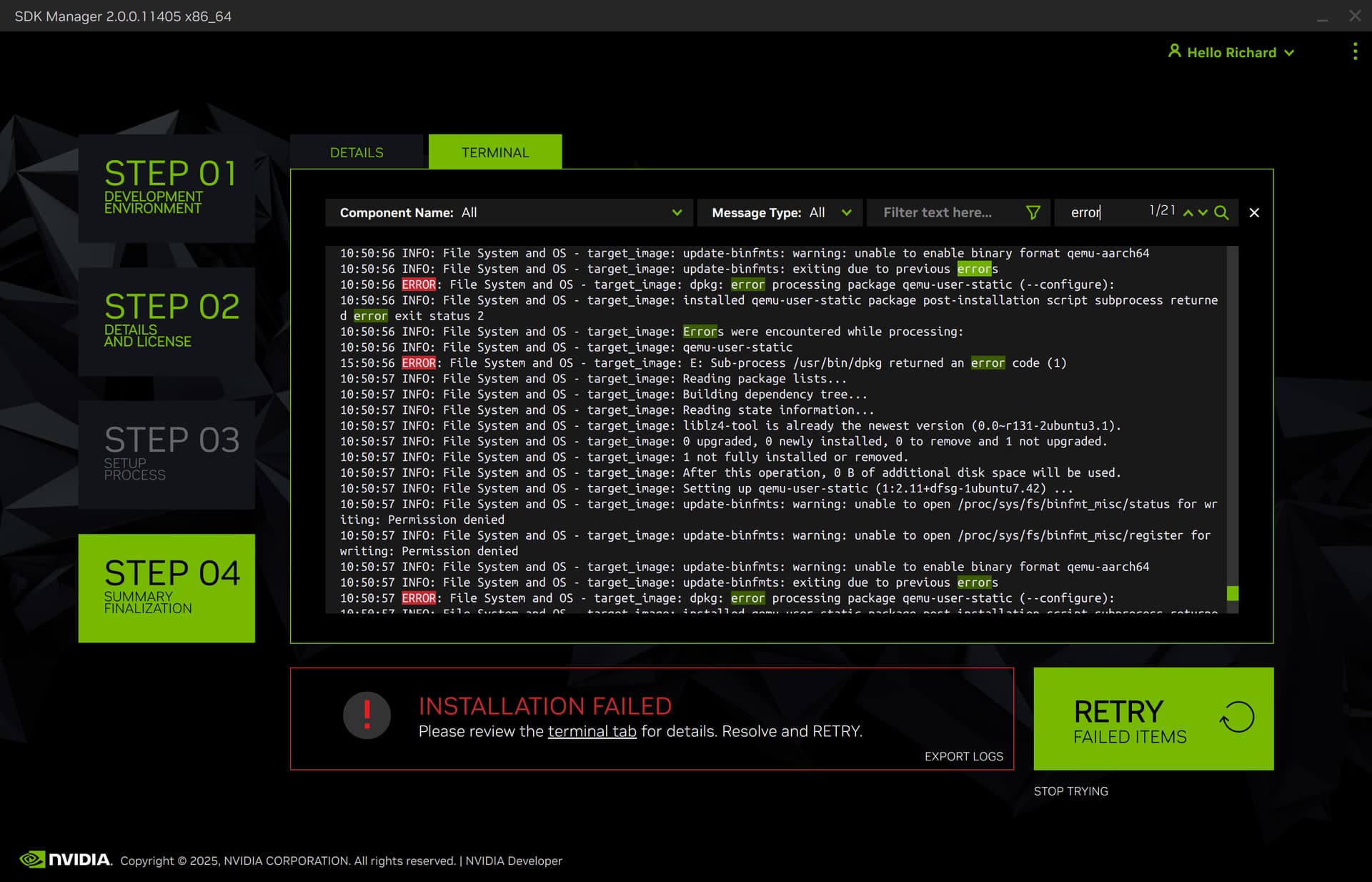Click the '1 not fully installed or removed' line

pyautogui.click(x=624, y=457)
